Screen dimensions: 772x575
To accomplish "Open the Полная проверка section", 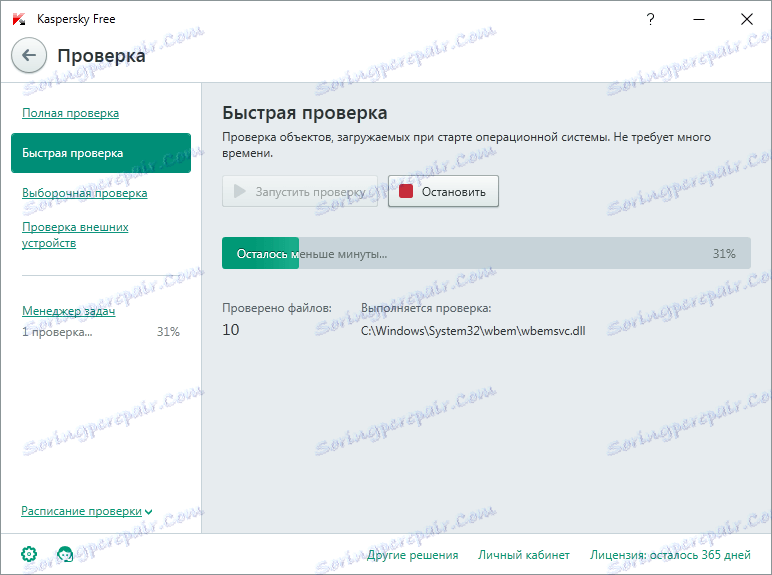I will pos(70,113).
